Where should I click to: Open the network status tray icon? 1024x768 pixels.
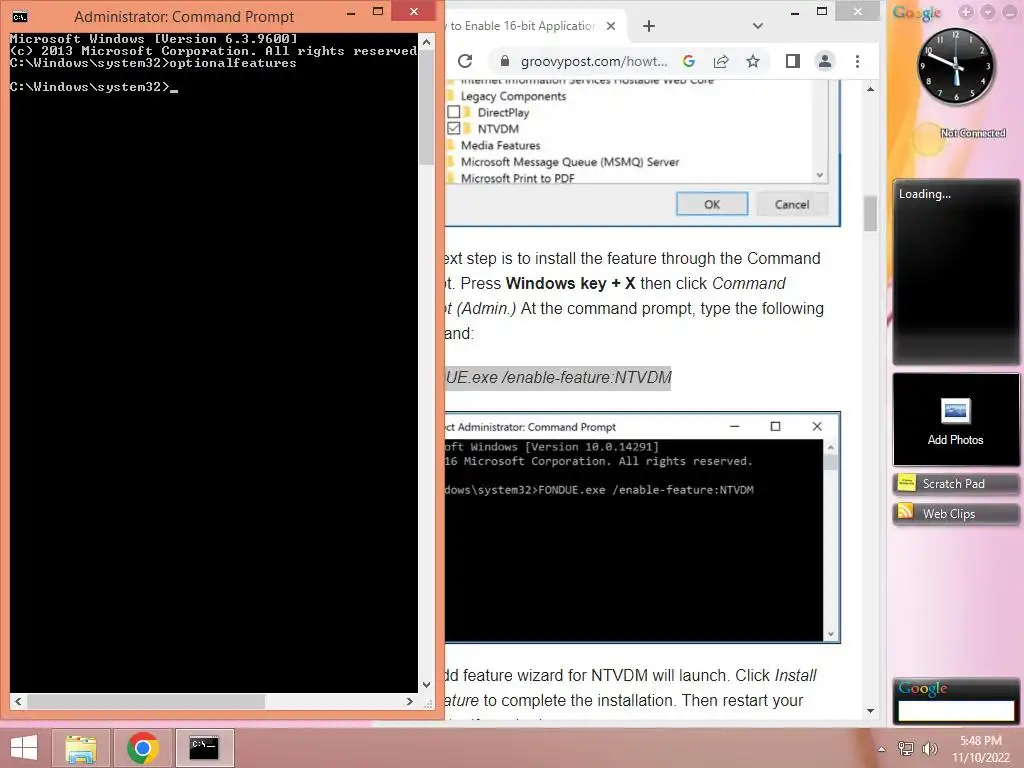pos(905,749)
